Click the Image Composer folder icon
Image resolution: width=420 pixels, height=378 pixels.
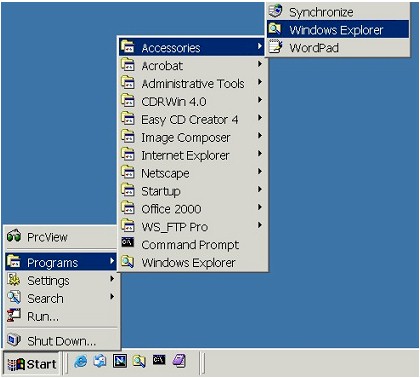click(x=128, y=137)
